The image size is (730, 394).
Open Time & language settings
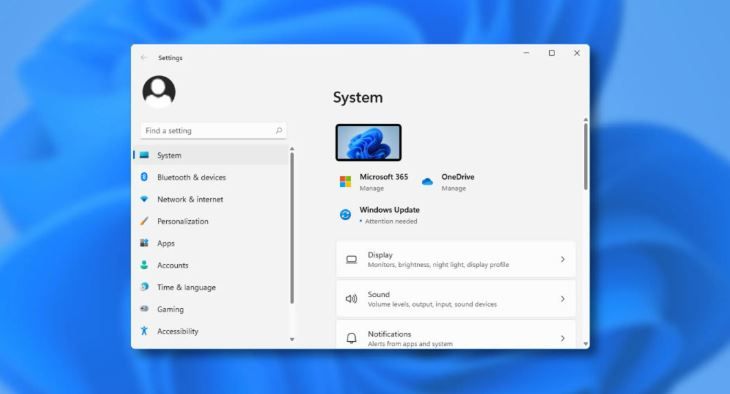coord(210,286)
